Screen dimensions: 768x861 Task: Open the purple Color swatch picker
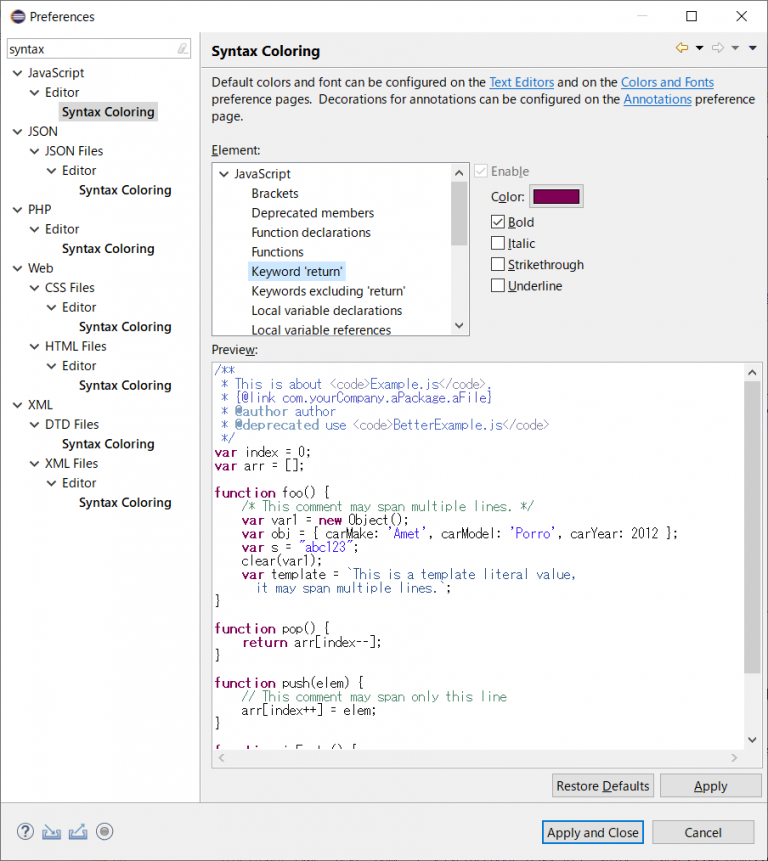[556, 197]
